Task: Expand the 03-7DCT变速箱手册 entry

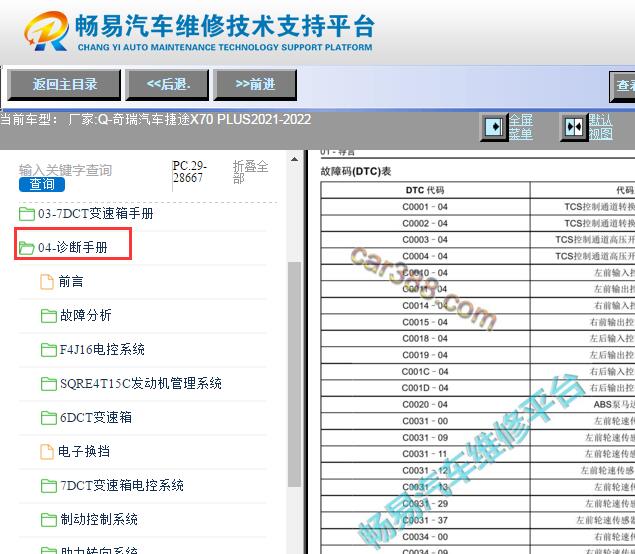Action: pyautogui.click(x=96, y=213)
